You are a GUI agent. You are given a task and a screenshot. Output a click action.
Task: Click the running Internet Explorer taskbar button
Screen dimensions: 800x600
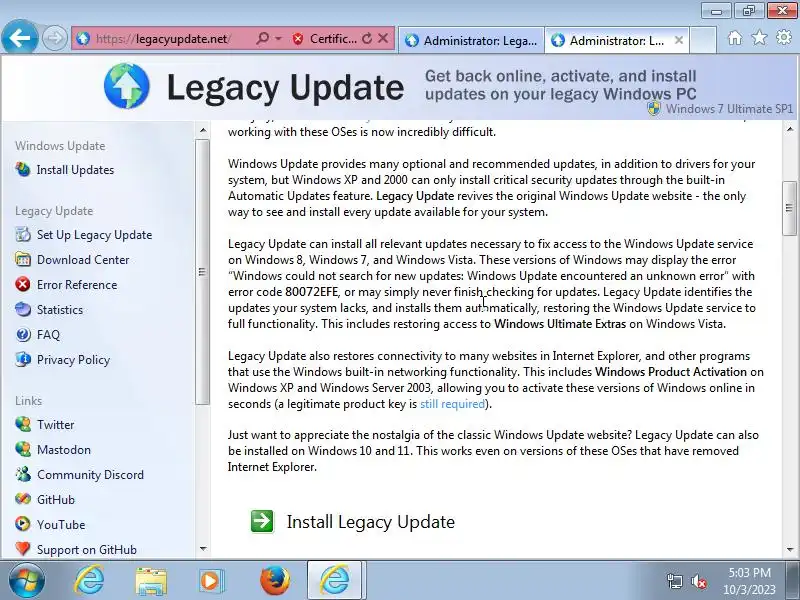[335, 580]
